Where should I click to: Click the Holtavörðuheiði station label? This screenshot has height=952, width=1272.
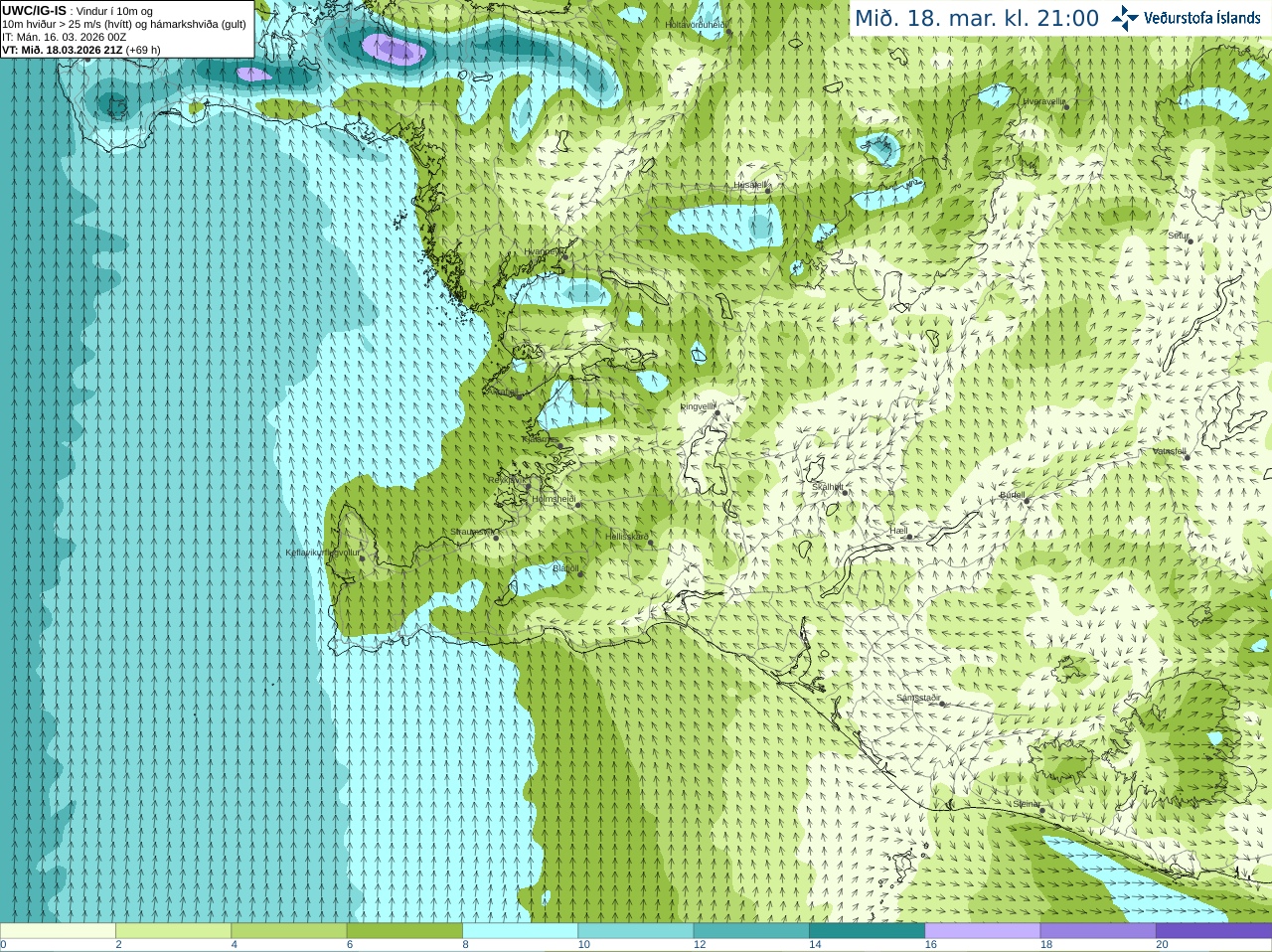coord(696,24)
